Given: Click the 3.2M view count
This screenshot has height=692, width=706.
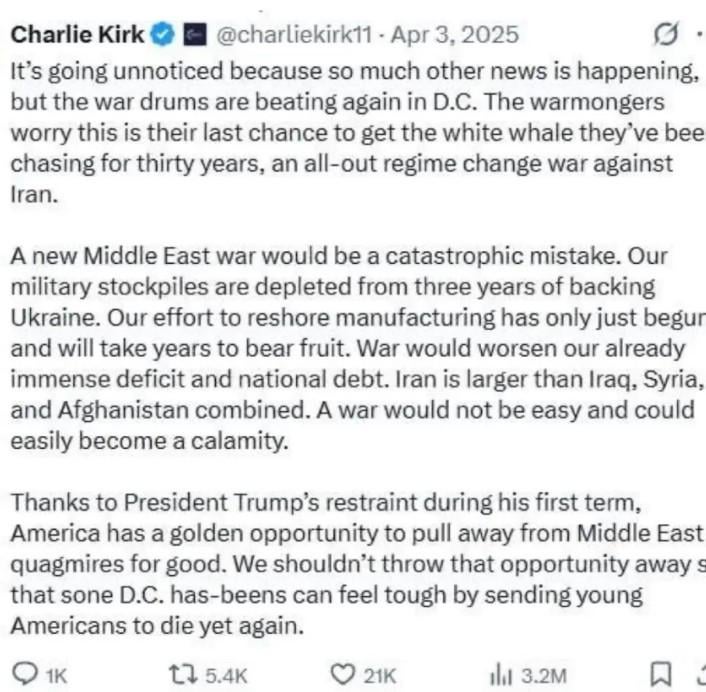Looking at the screenshot, I should click(546, 675).
